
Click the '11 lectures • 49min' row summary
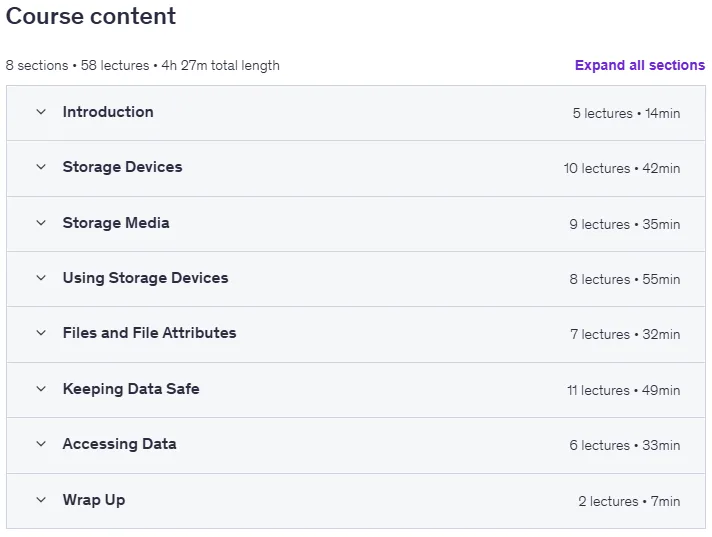coord(623,390)
